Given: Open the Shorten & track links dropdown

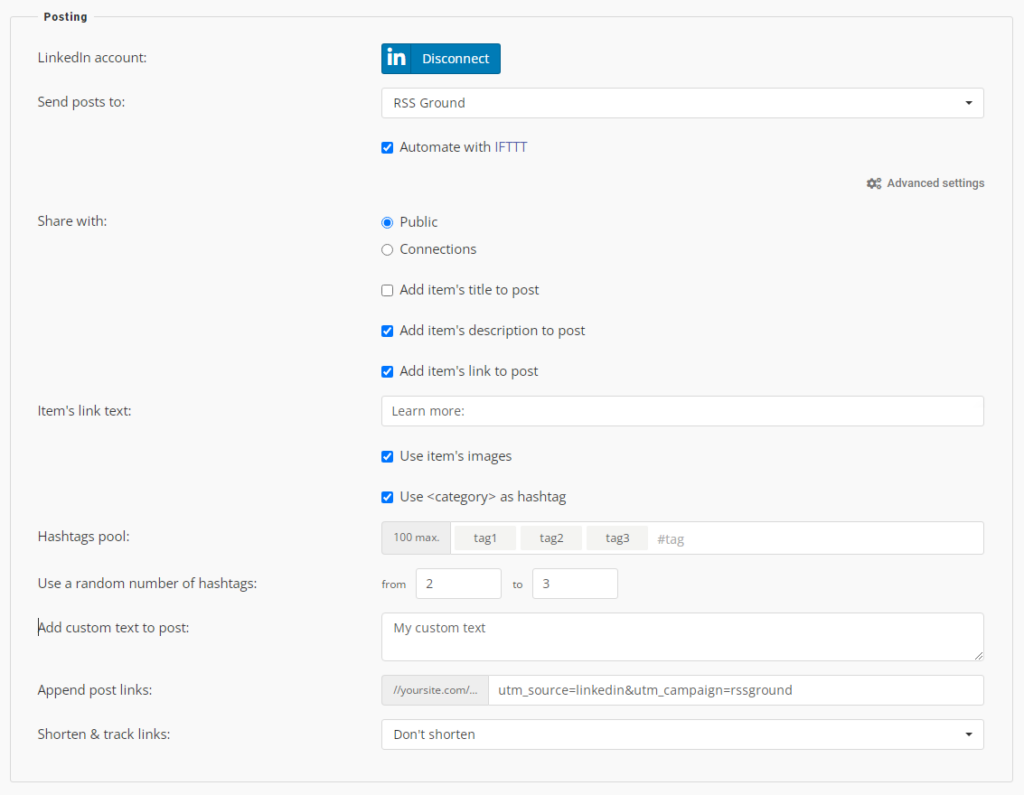Looking at the screenshot, I should [x=682, y=733].
